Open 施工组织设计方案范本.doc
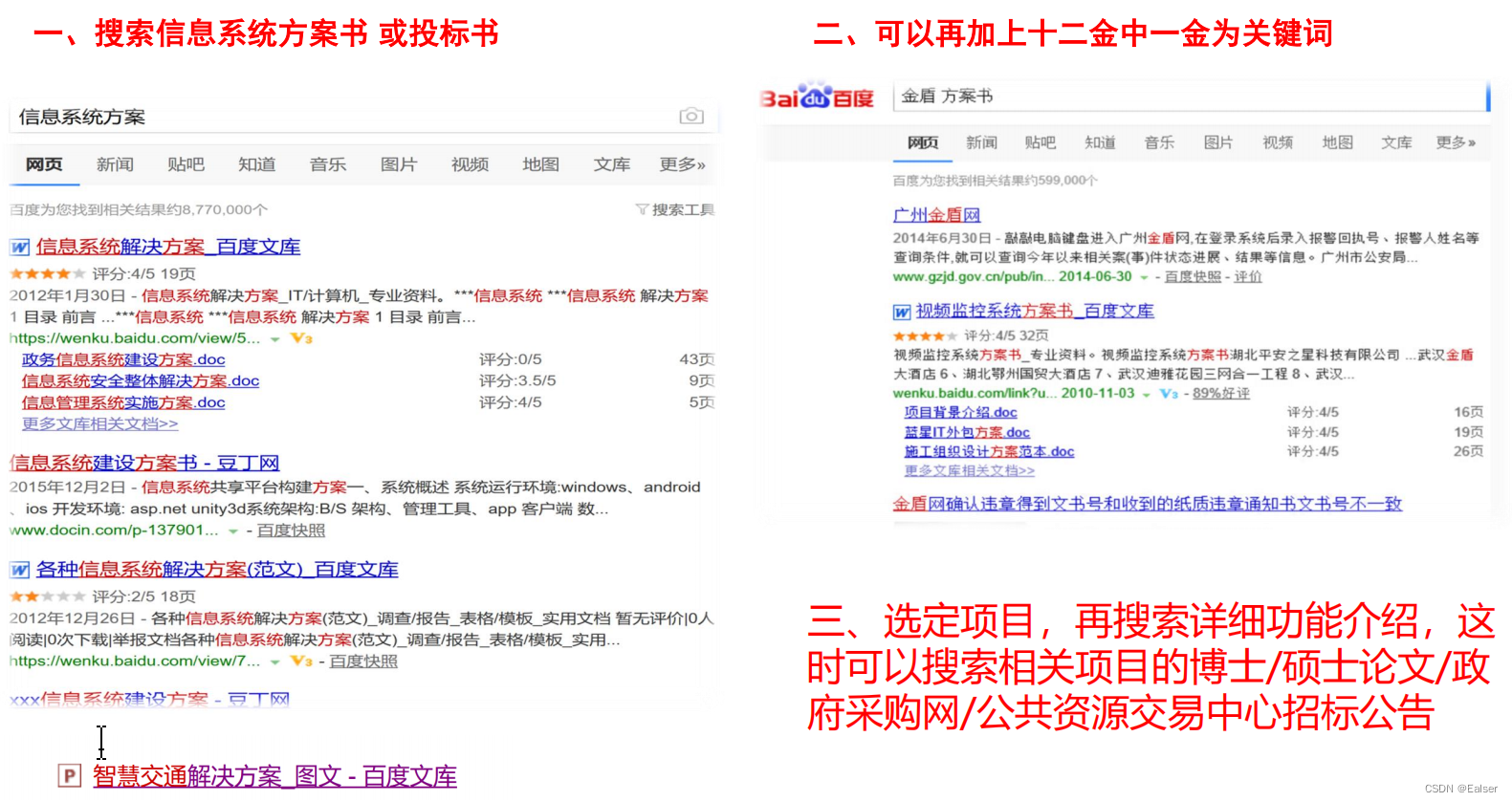 pyautogui.click(x=990, y=452)
